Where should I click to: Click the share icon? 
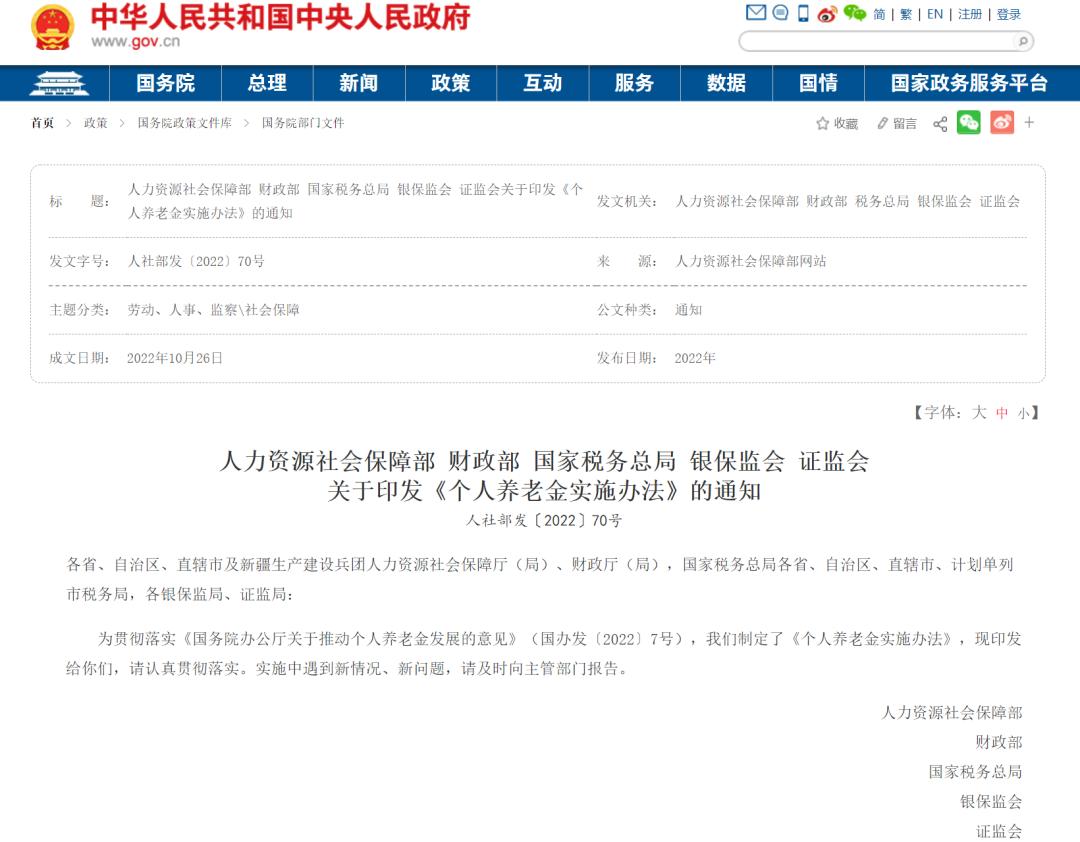point(940,124)
